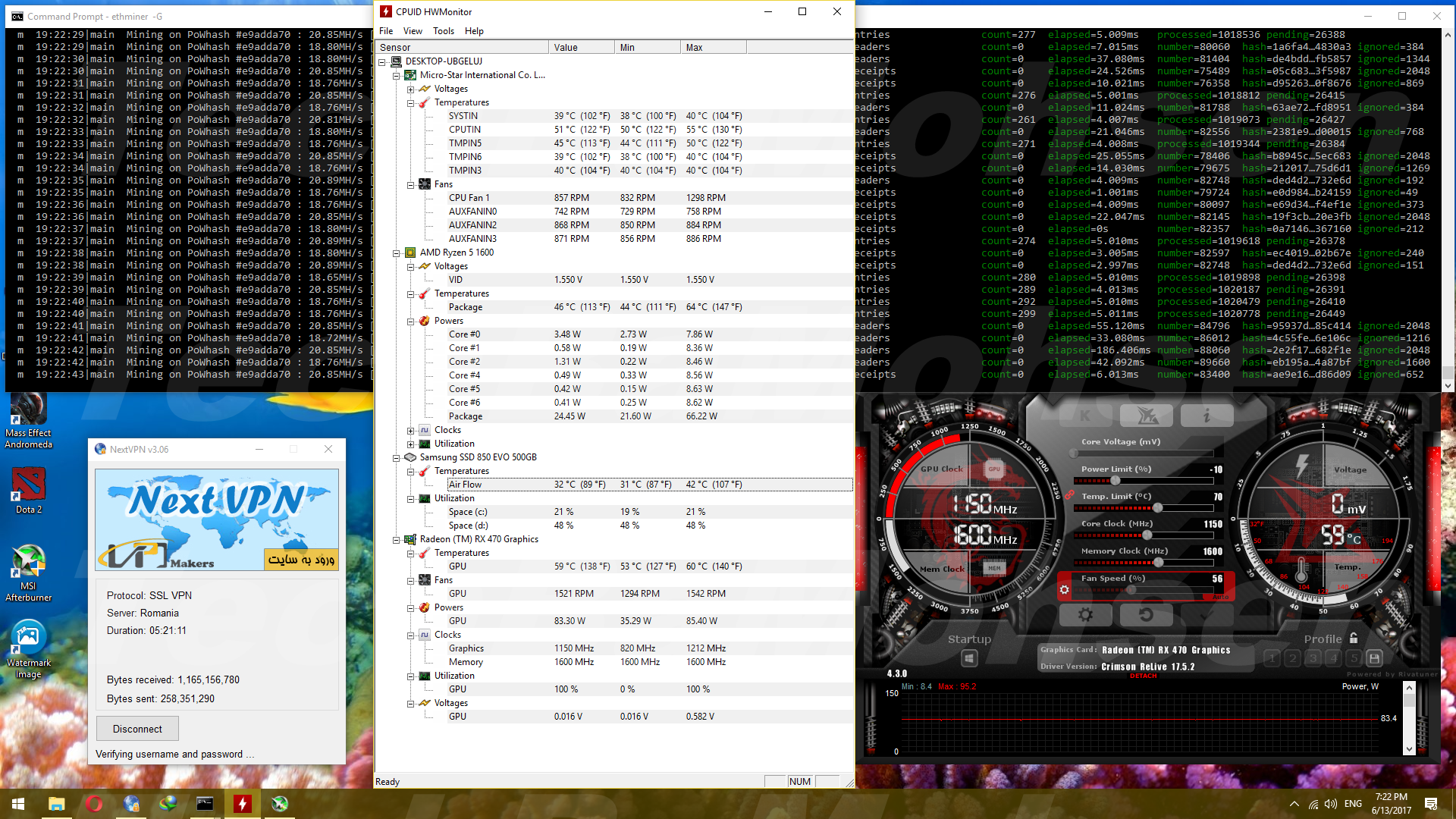This screenshot has height=819, width=1456.
Task: Click the profile lock icon
Action: click(1354, 639)
